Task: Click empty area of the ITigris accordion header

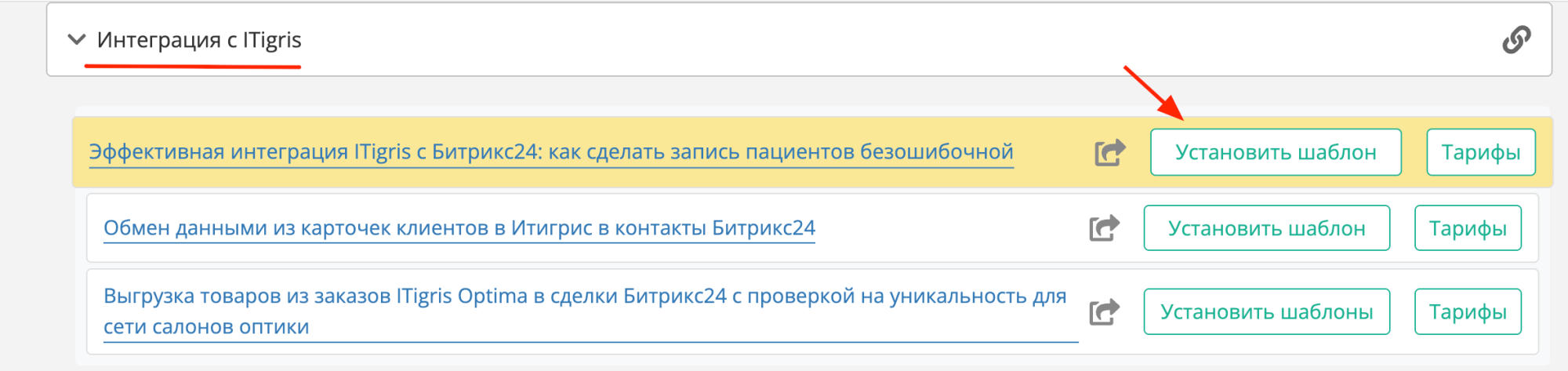Action: [x=862, y=39]
